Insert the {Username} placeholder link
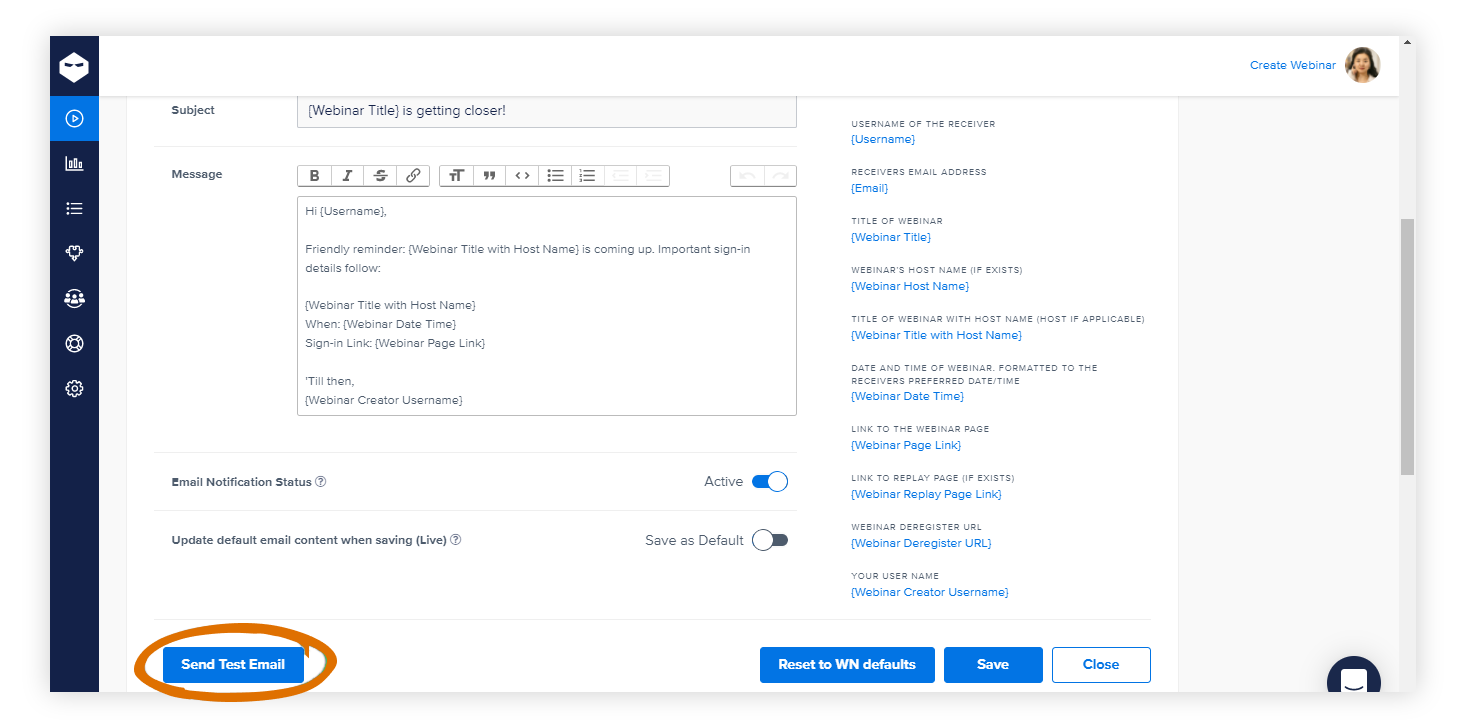 point(883,139)
